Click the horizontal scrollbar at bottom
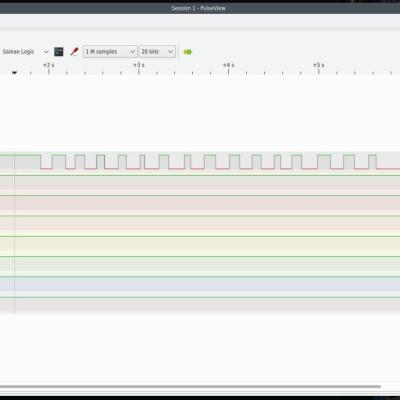400x400 pixels. (x=190, y=387)
